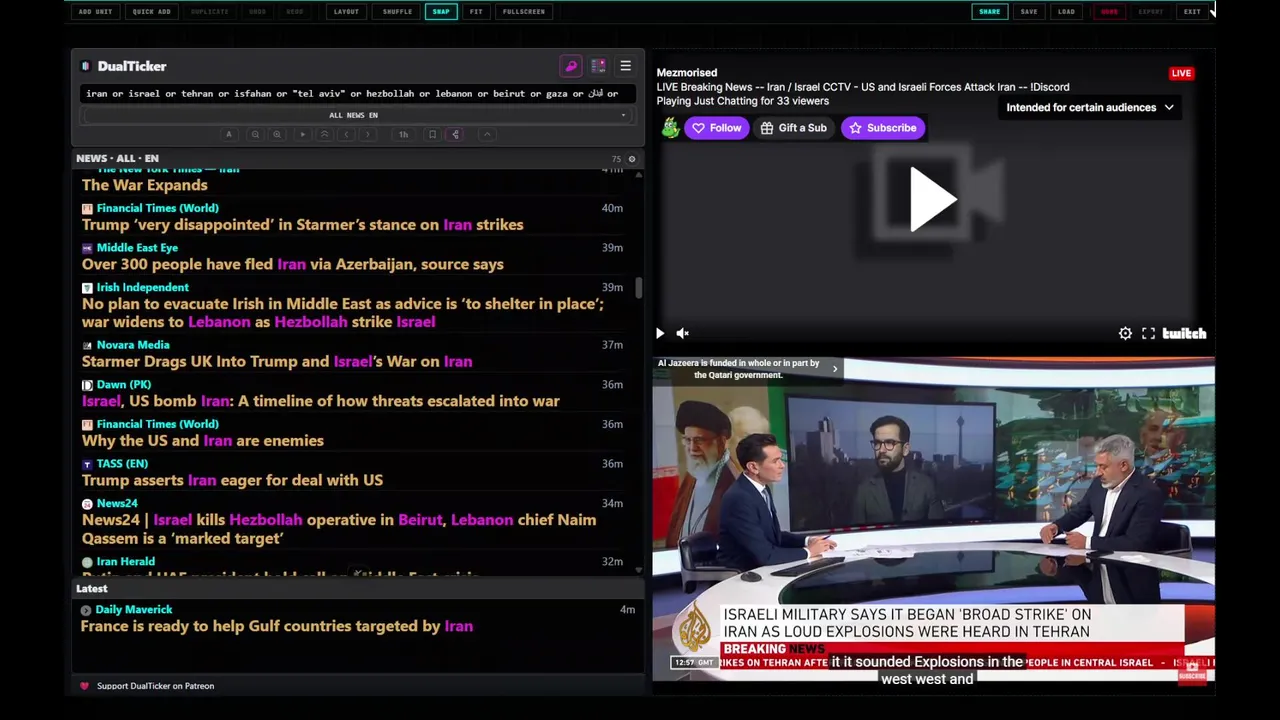Enter Twitch player fullscreen

pos(1148,333)
